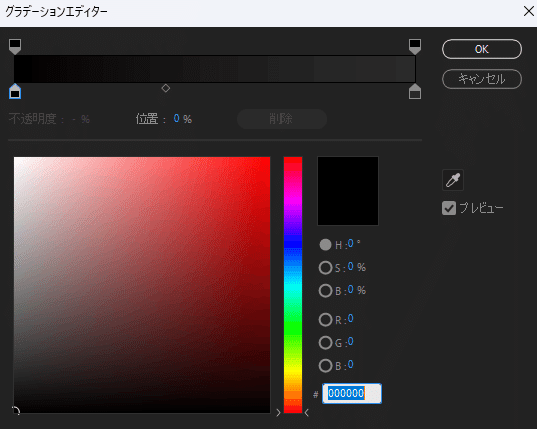537x429 pixels.
Task: Click the hue slider right arrow handle
Action: click(x=307, y=413)
